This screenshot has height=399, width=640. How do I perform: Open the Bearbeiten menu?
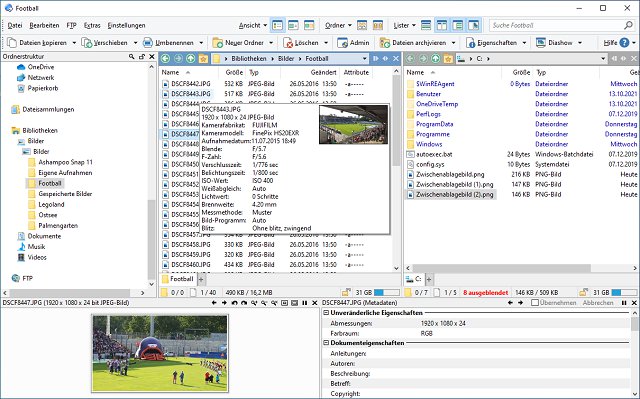click(44, 25)
